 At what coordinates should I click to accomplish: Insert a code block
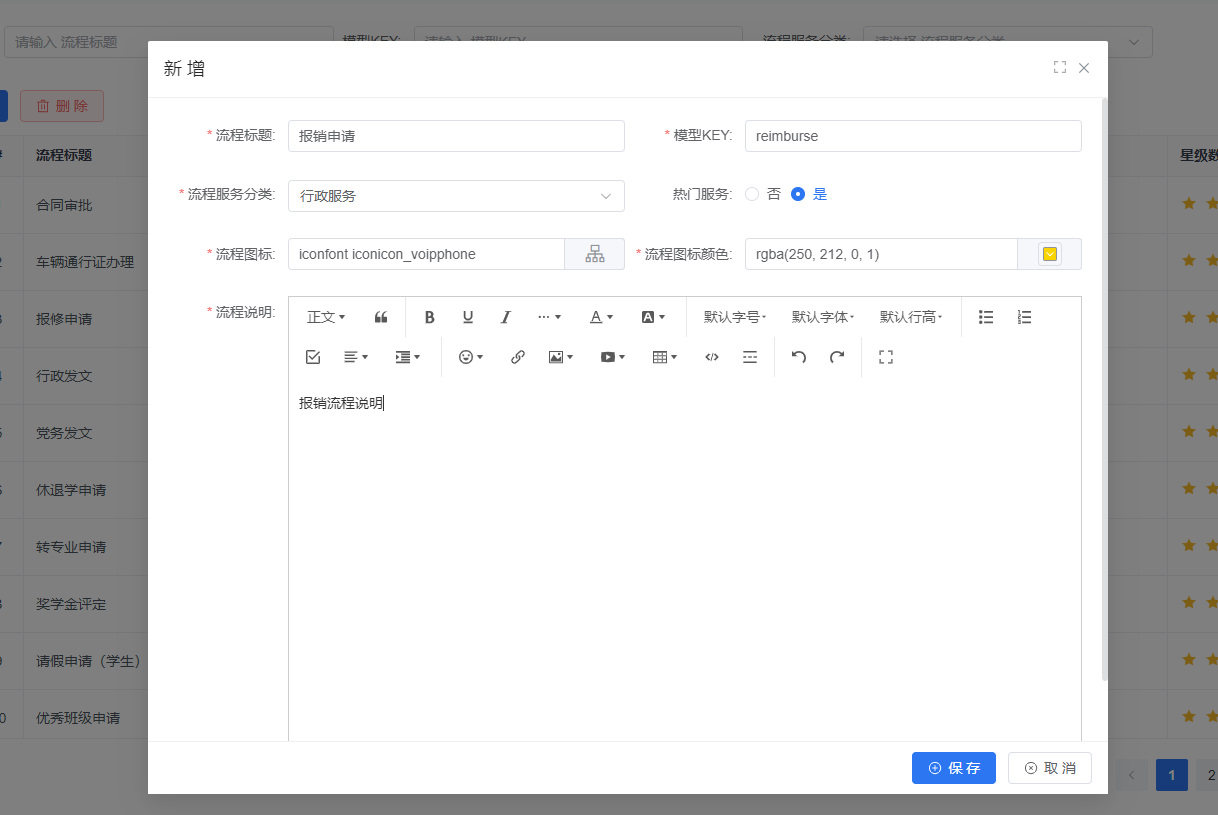[x=712, y=357]
